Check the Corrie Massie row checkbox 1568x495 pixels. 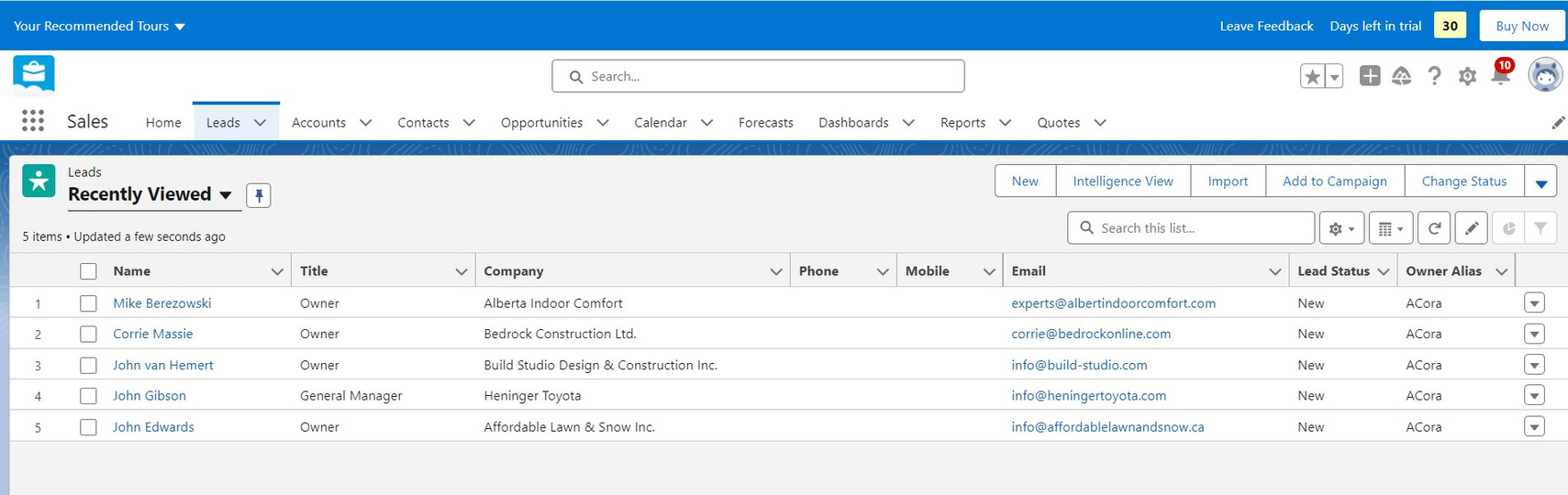[88, 335]
